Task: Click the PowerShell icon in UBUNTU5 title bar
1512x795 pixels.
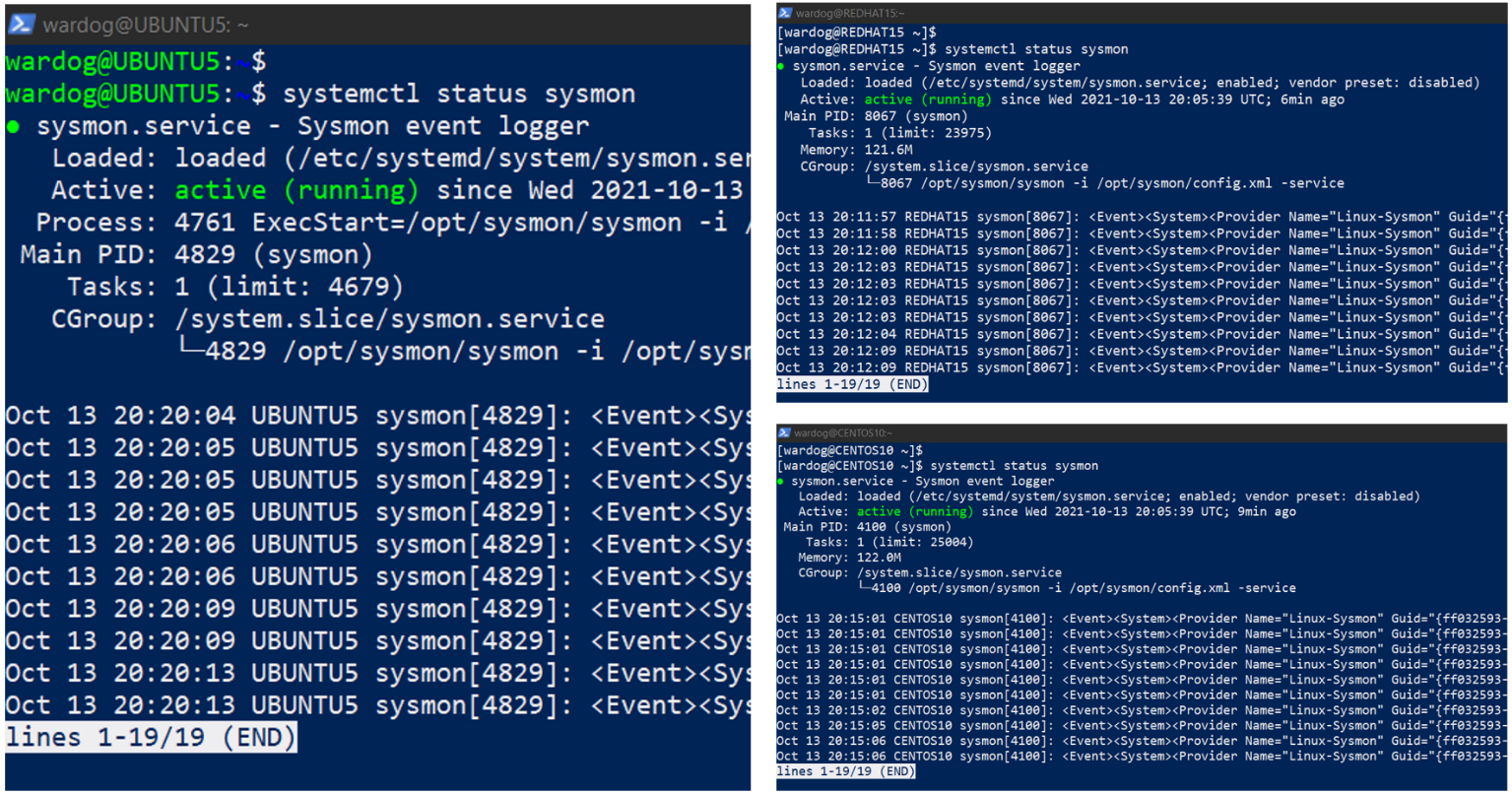Action: [x=22, y=25]
